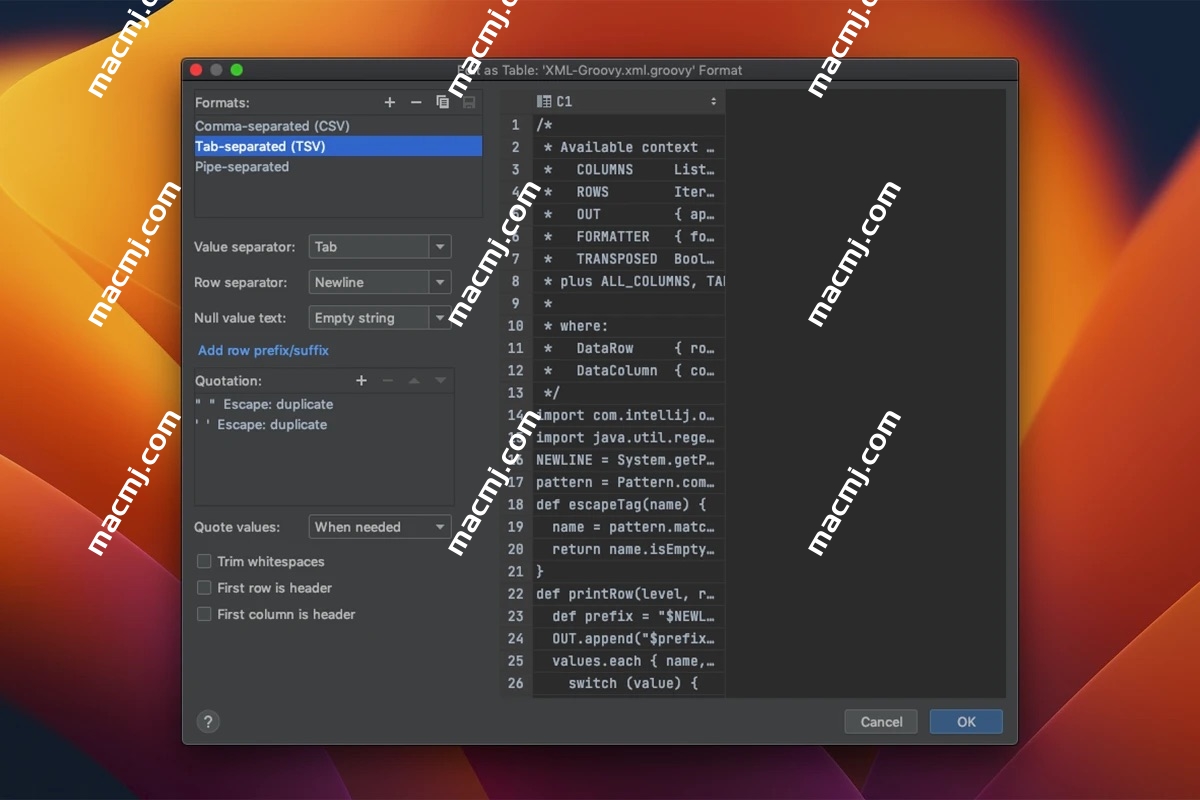Click the save format floppy disk icon

(468, 101)
